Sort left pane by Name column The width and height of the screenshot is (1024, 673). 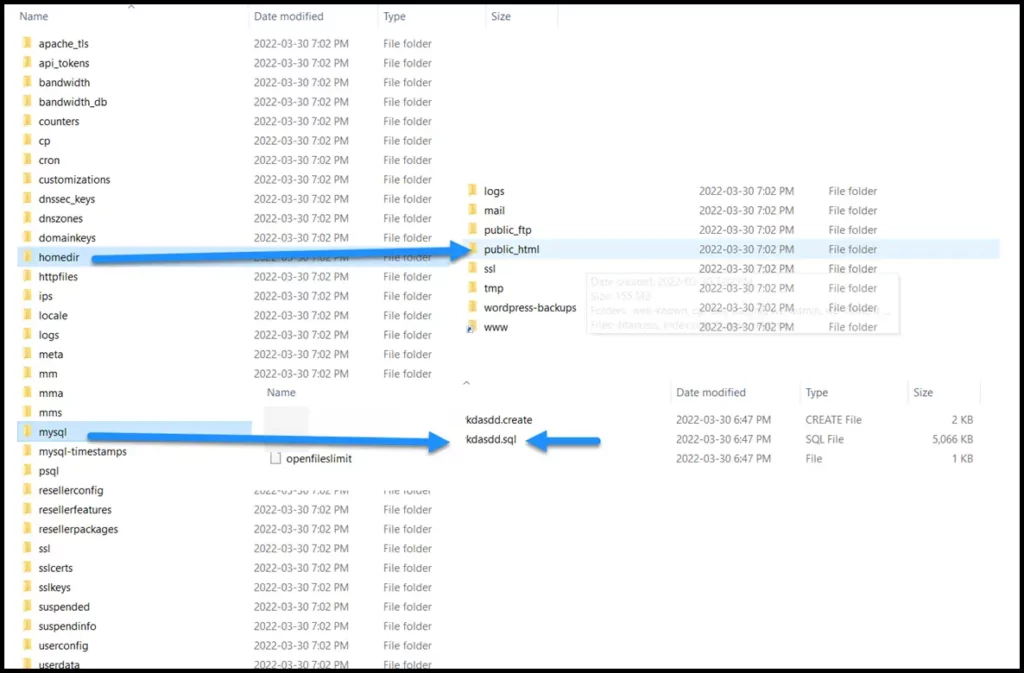click(34, 16)
